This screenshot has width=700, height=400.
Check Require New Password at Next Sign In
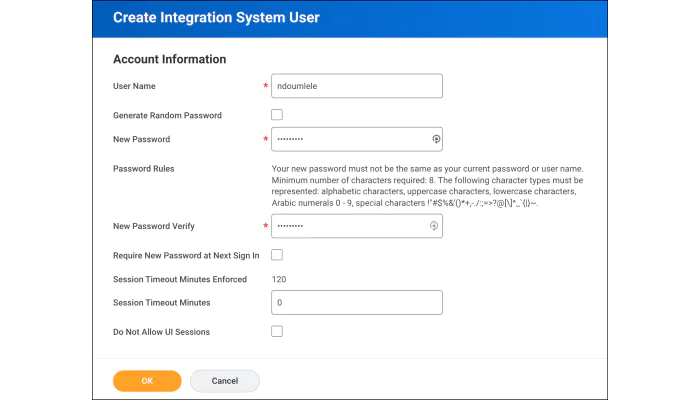click(x=277, y=255)
